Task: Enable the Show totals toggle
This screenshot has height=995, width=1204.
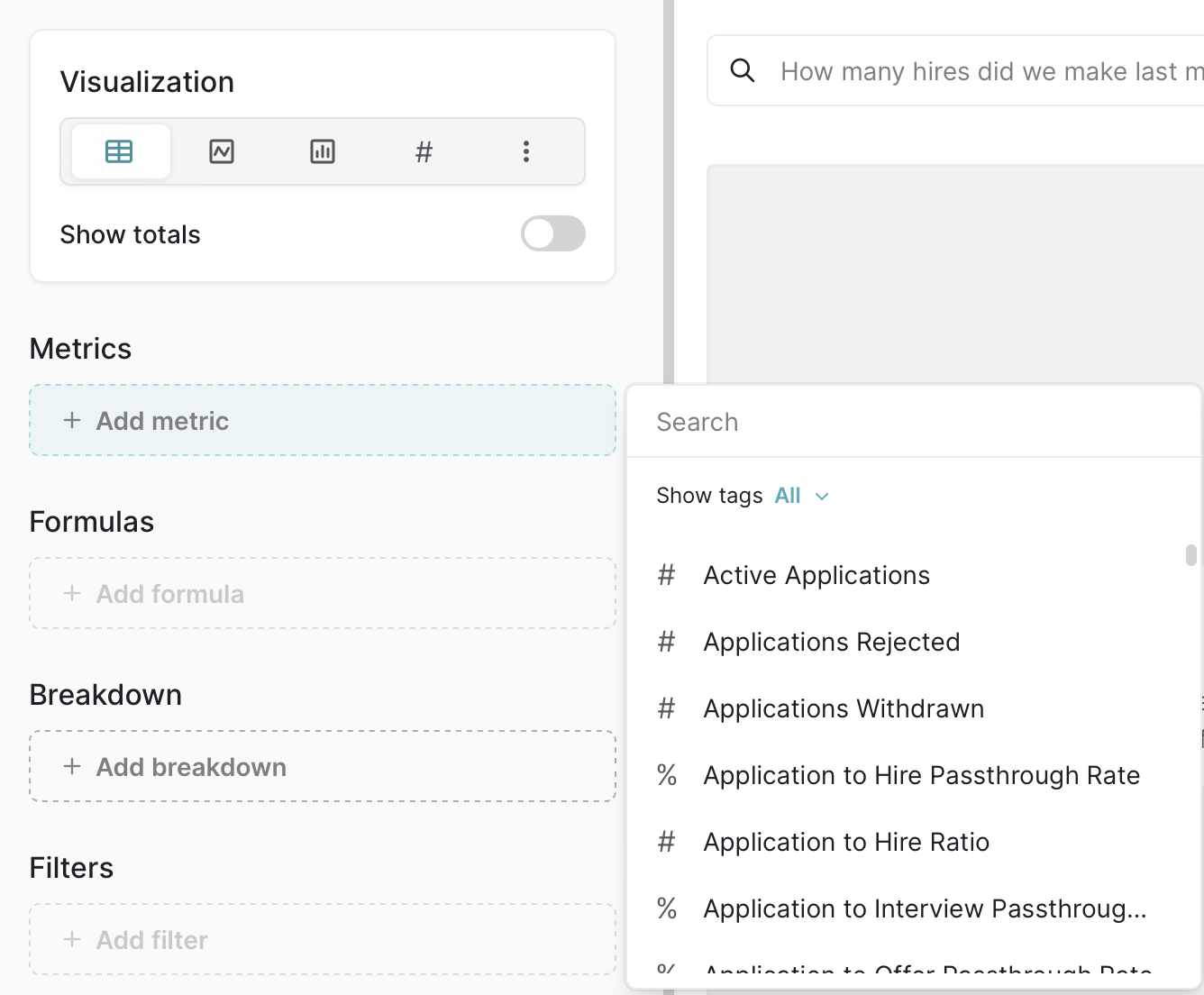Action: click(552, 233)
